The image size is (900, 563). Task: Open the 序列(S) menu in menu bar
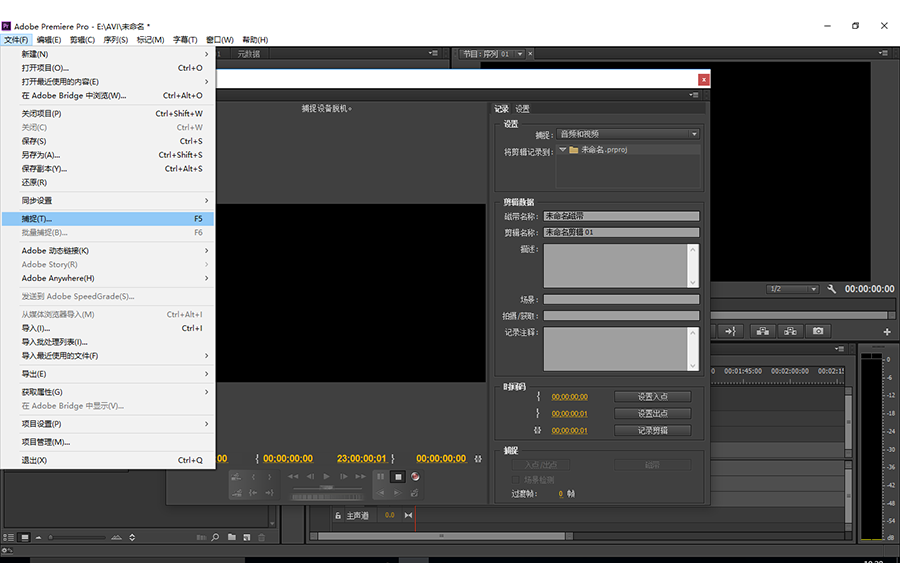115,40
